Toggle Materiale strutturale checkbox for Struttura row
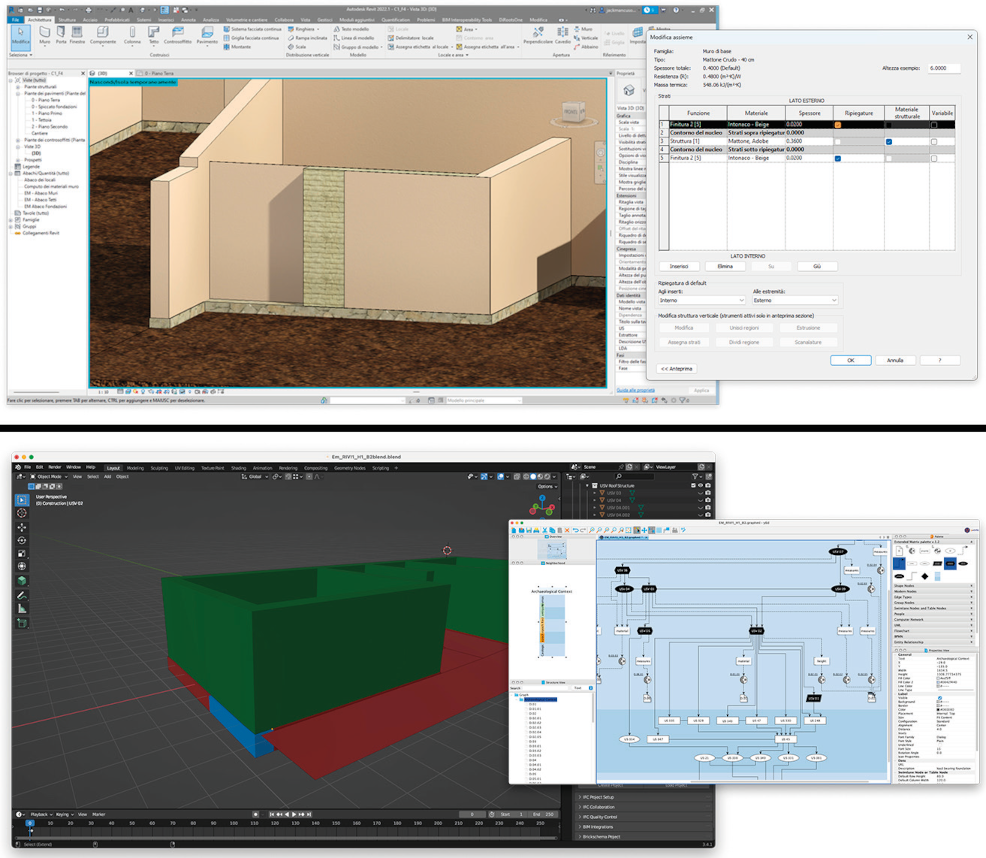 click(x=889, y=142)
